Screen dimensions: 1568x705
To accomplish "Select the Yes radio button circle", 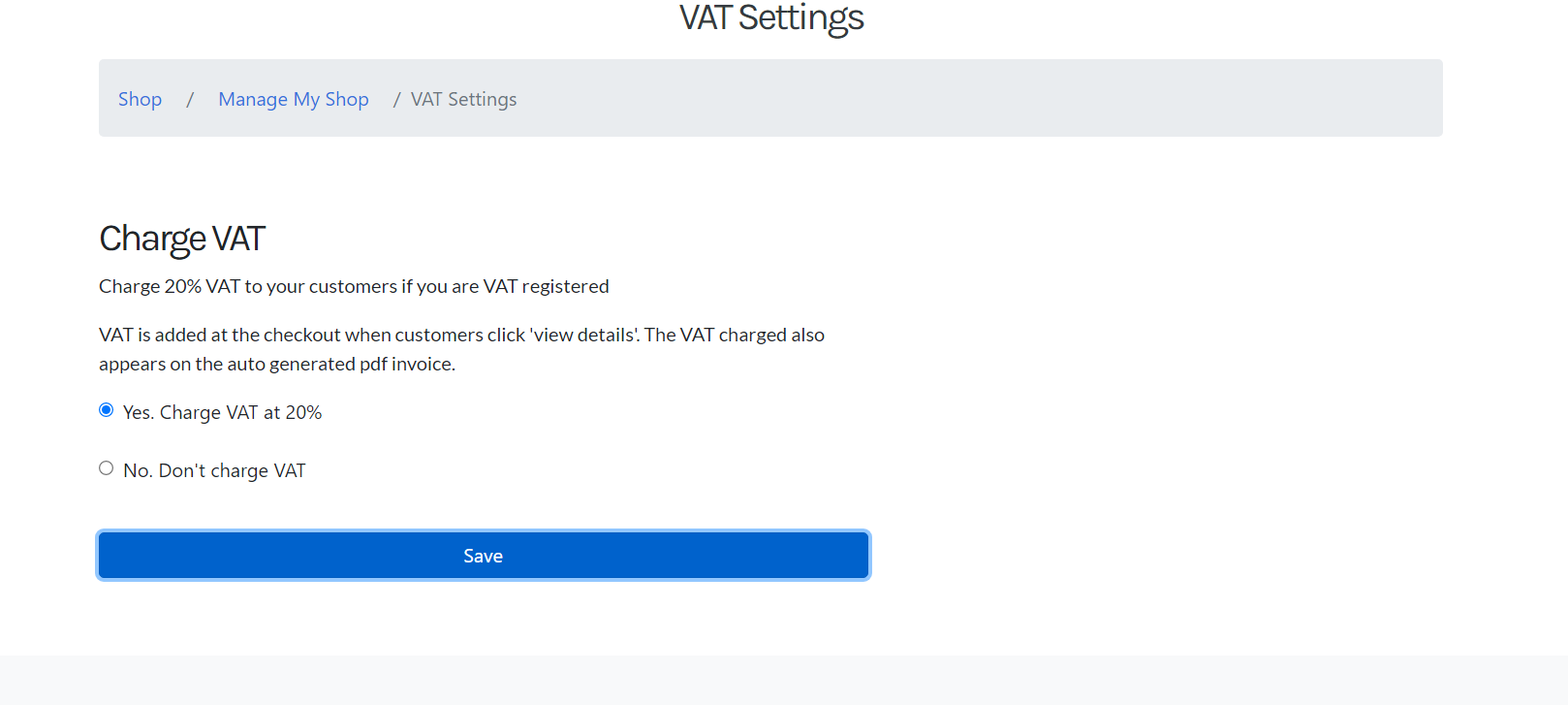I will coord(107,410).
